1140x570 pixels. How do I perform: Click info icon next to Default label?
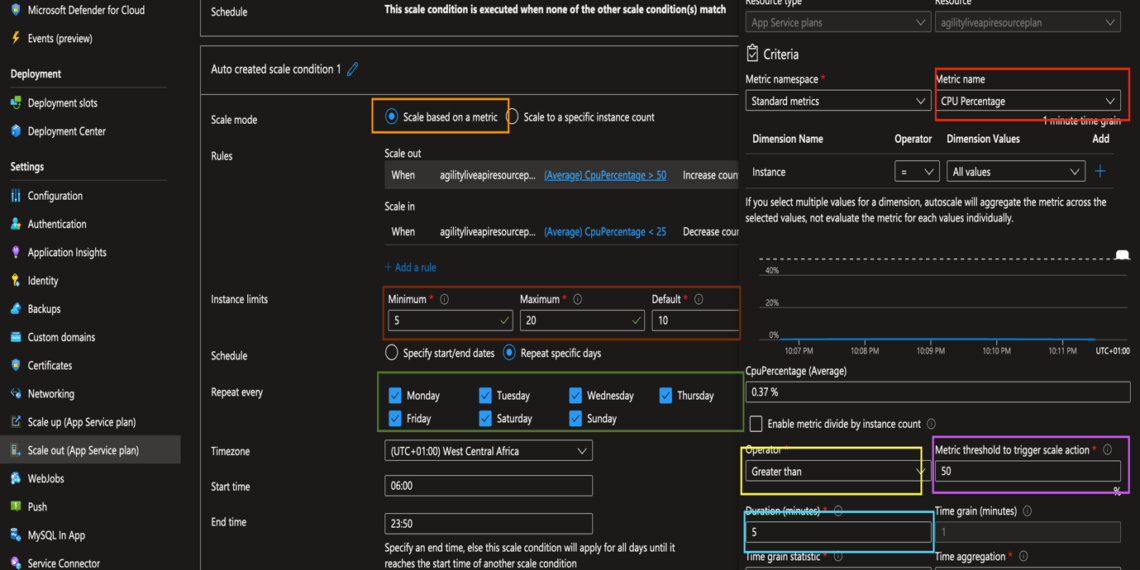pos(699,299)
